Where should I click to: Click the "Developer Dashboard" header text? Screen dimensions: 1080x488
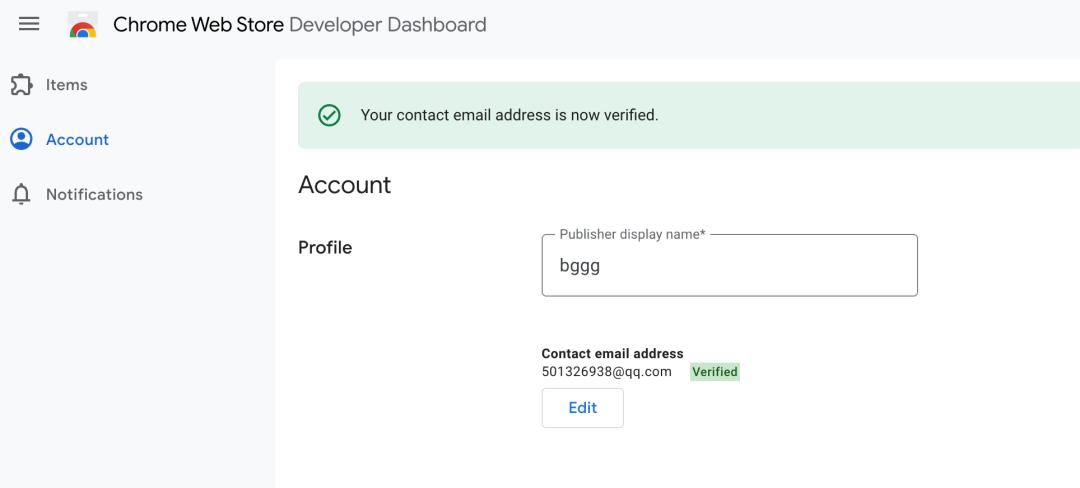388,25
